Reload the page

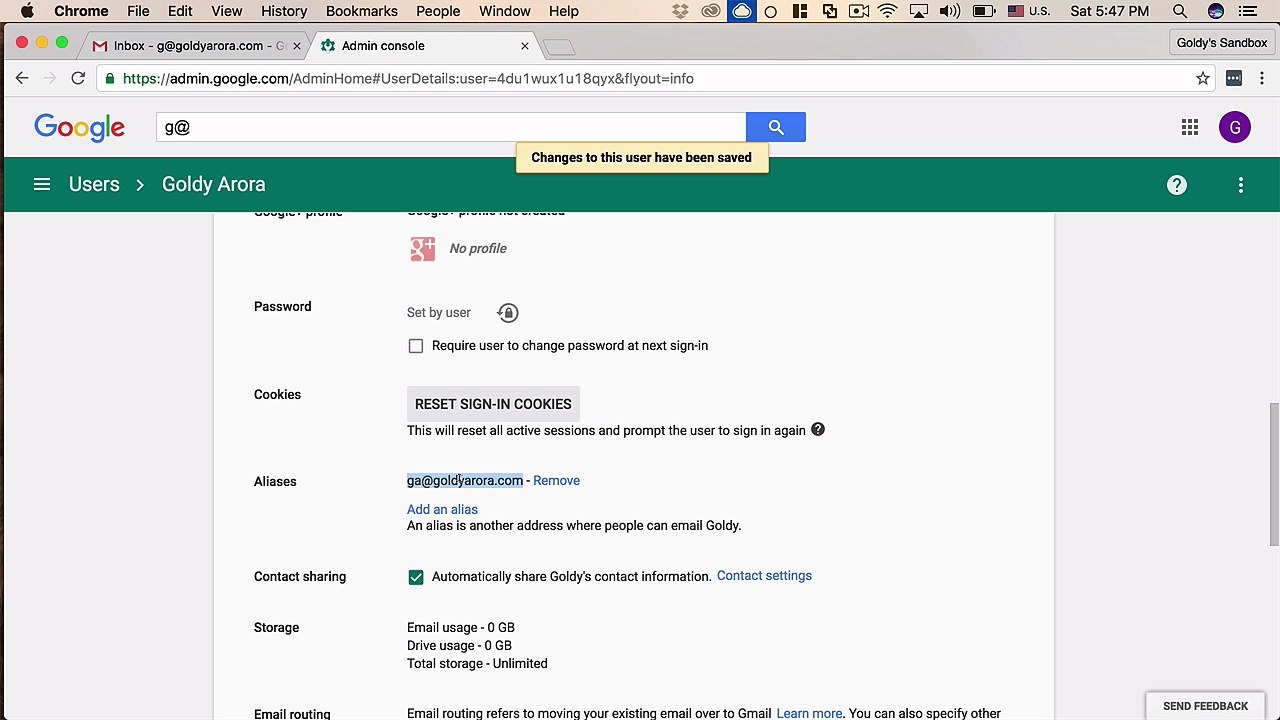pos(78,78)
